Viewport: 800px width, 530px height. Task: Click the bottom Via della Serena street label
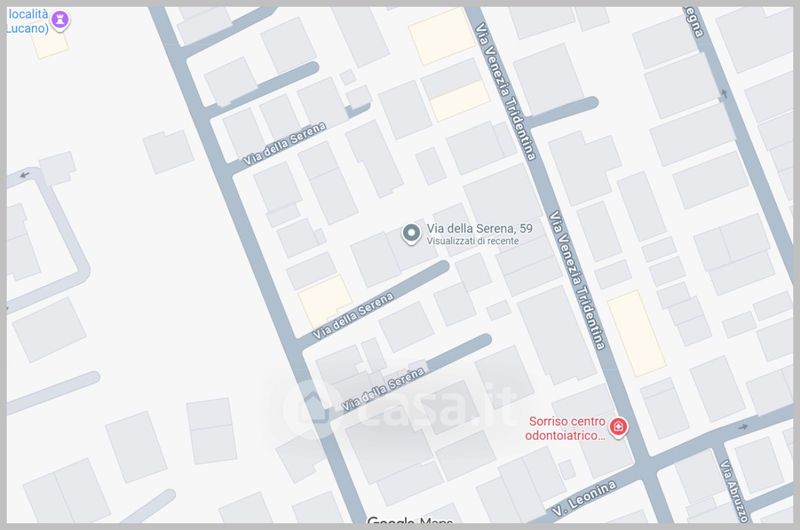(383, 389)
